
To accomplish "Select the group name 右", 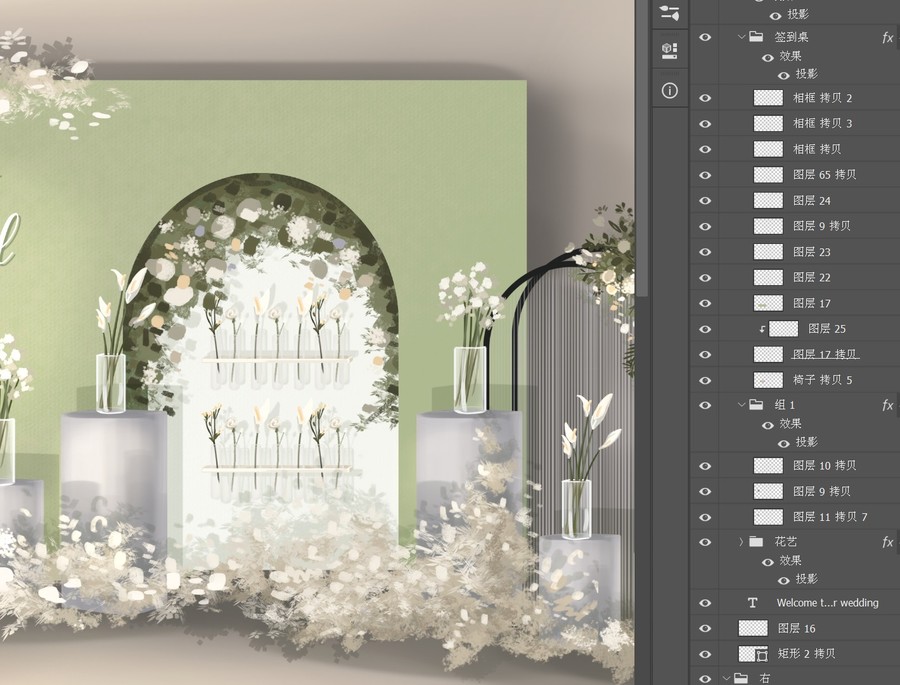I will (765, 678).
